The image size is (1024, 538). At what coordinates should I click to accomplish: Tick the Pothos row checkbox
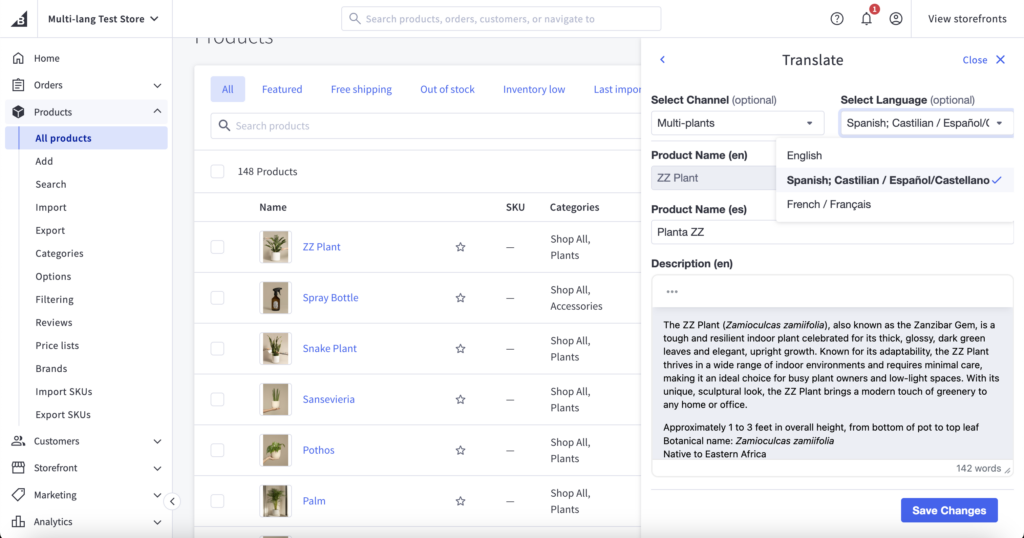pyautogui.click(x=217, y=450)
